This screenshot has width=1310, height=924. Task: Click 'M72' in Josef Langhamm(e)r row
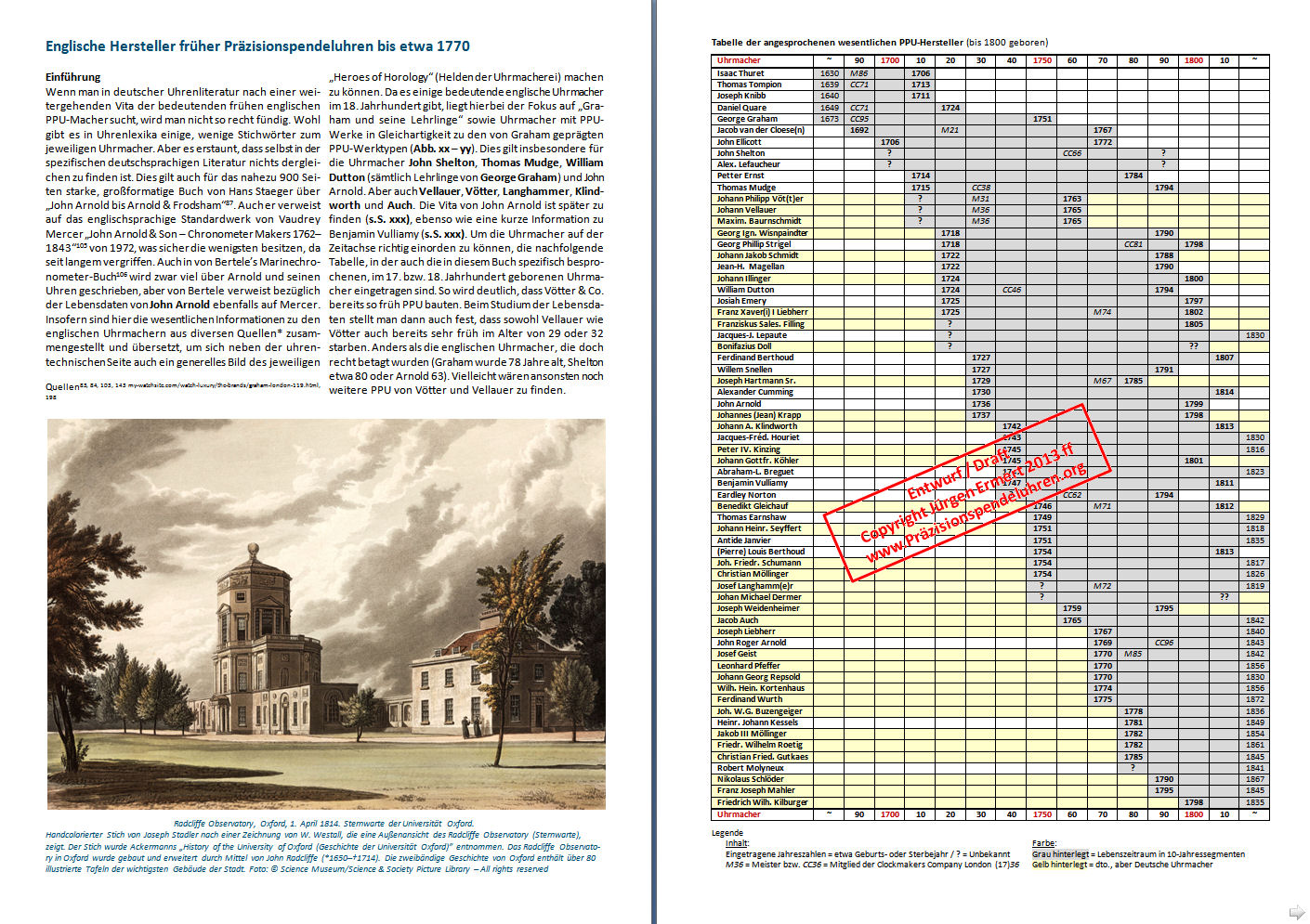click(x=1103, y=586)
